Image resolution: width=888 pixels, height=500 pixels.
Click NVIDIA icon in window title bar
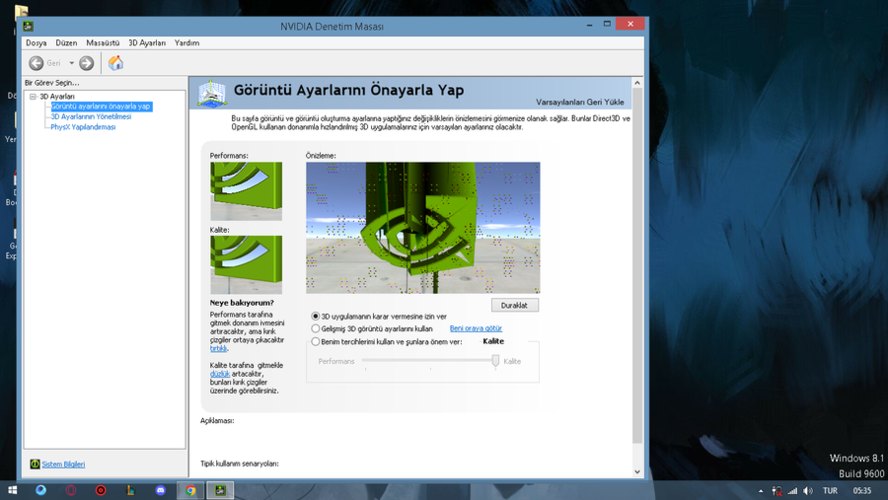[x=28, y=26]
